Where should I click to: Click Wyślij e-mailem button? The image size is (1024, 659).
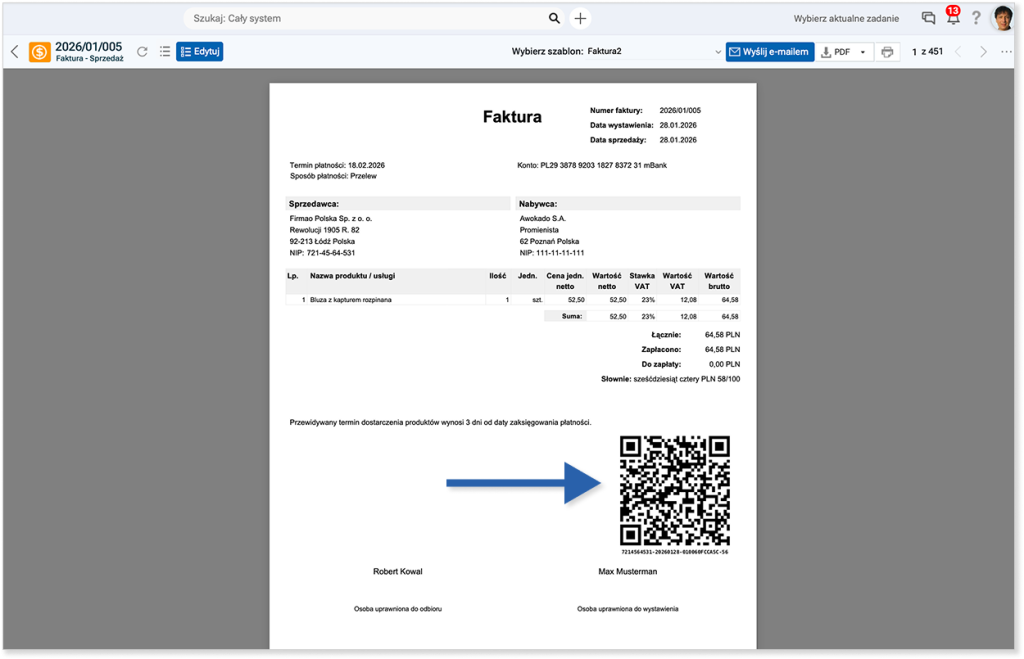click(x=769, y=52)
